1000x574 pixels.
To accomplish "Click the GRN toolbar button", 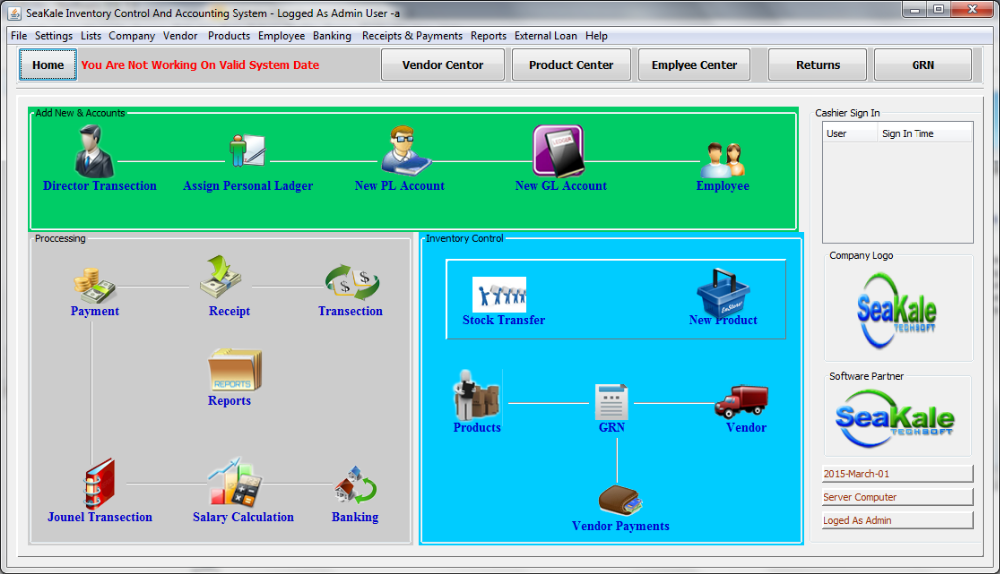I will pos(923,64).
